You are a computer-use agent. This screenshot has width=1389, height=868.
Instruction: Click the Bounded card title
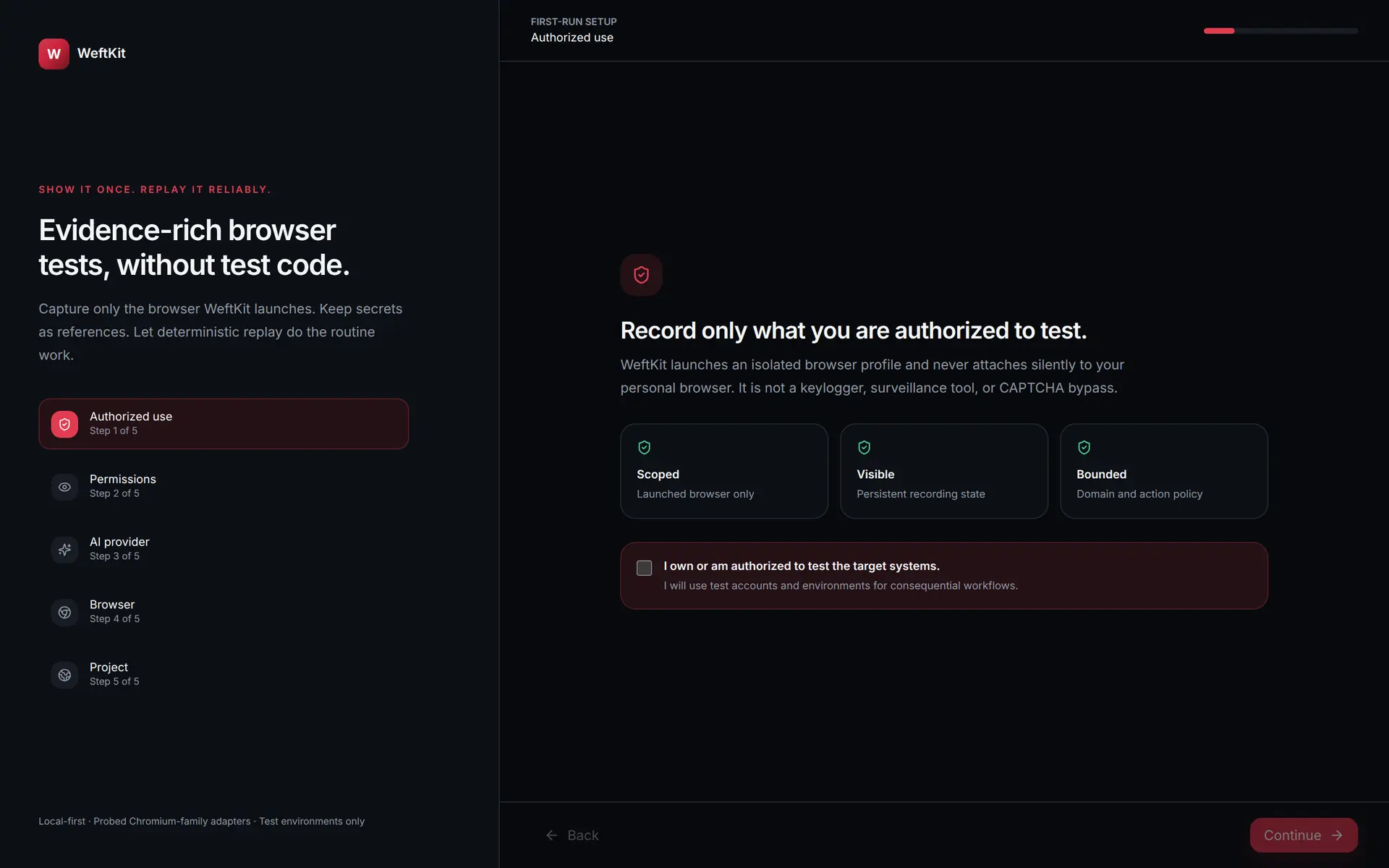(1101, 475)
